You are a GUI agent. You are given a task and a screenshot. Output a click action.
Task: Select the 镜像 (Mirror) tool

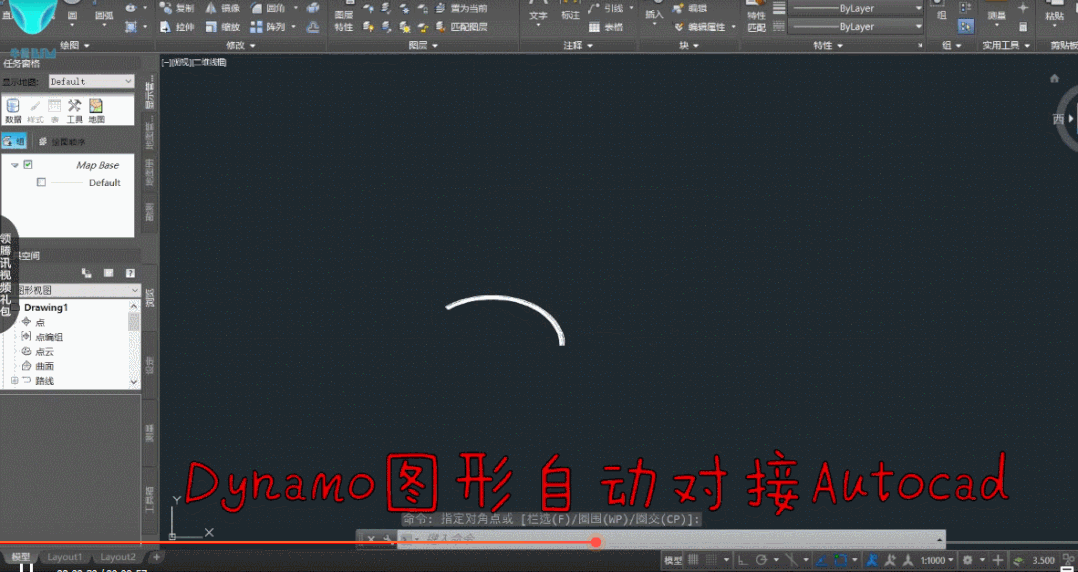pyautogui.click(x=221, y=8)
